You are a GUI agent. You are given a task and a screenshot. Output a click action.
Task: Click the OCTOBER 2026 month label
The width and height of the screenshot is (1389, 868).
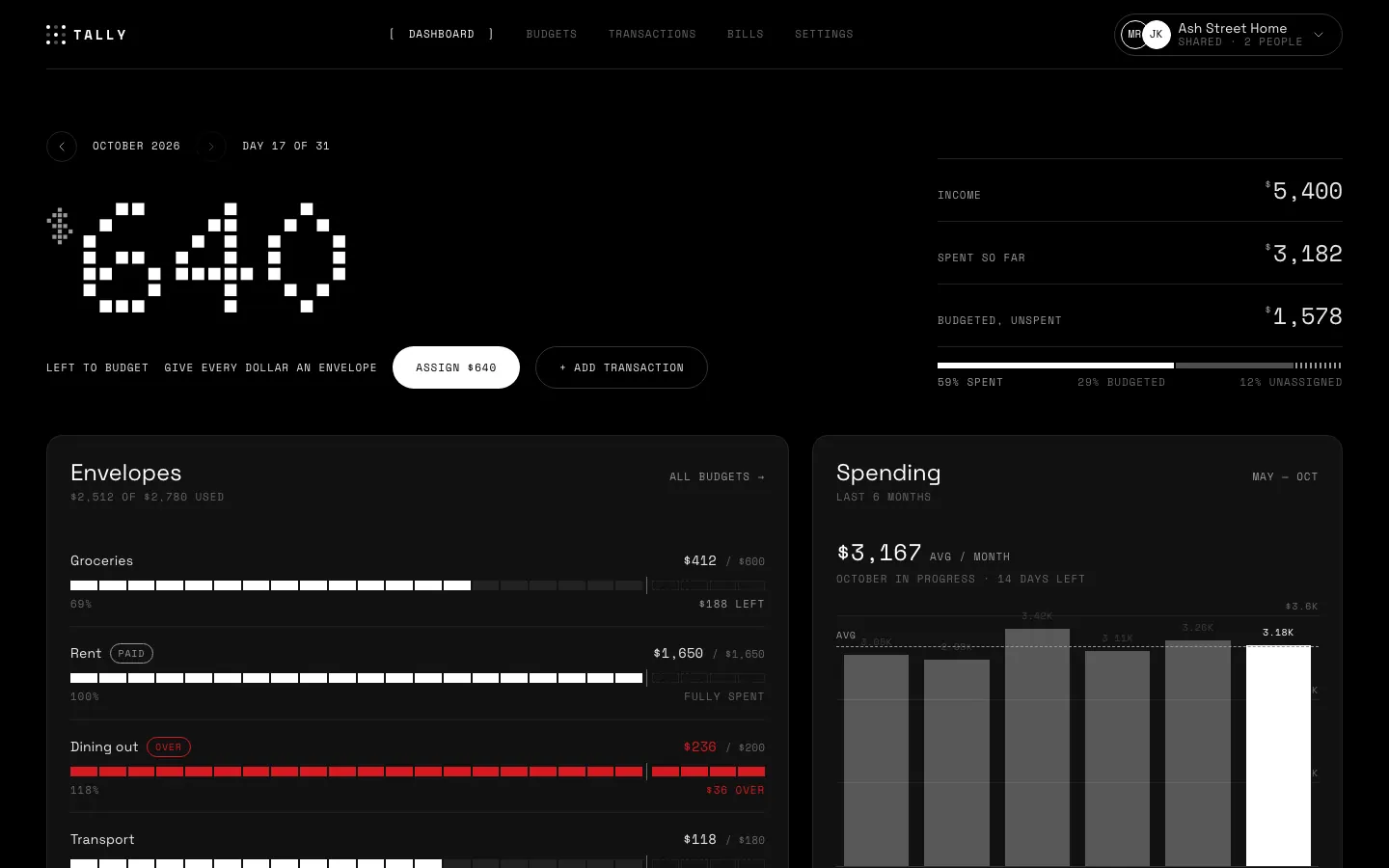(x=136, y=147)
